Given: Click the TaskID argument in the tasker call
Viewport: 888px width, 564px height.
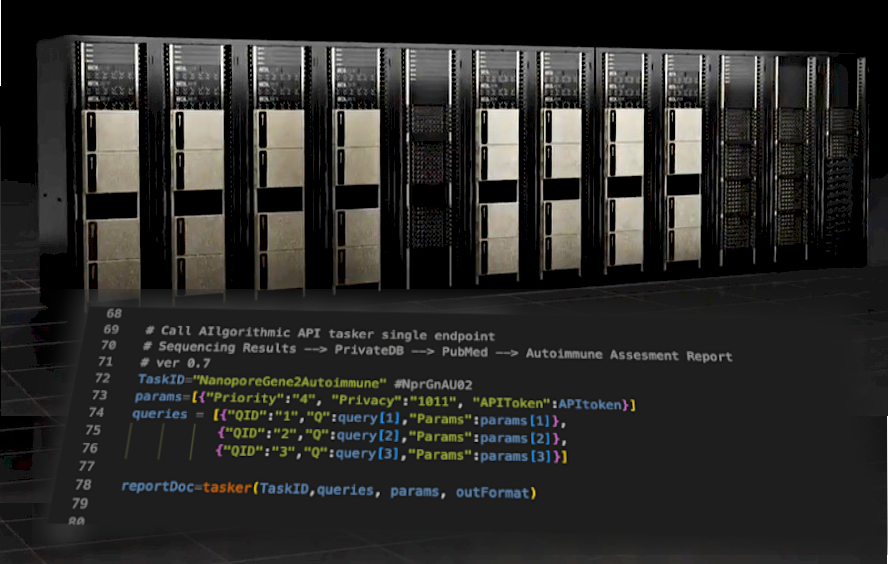Looking at the screenshot, I should tap(284, 489).
